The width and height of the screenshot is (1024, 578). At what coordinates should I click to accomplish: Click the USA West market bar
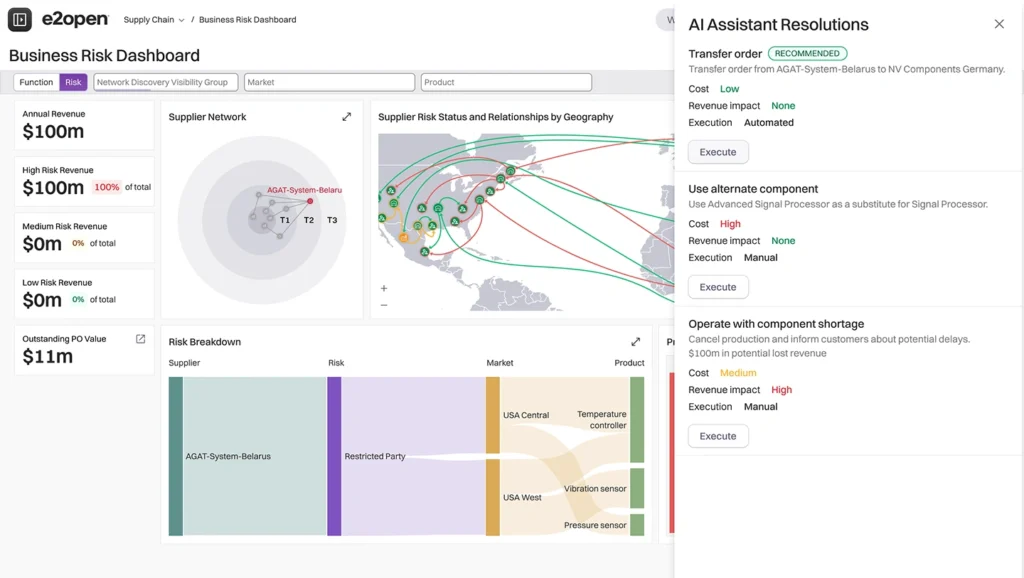pyautogui.click(x=492, y=498)
